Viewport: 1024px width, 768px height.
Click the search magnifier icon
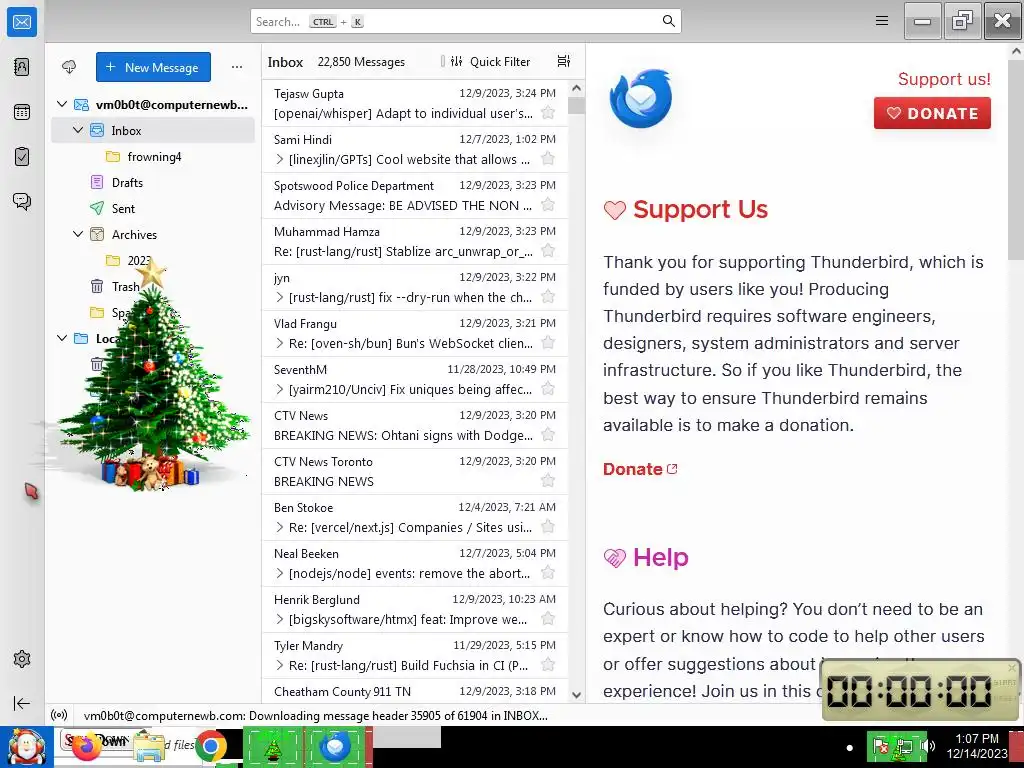(x=669, y=21)
